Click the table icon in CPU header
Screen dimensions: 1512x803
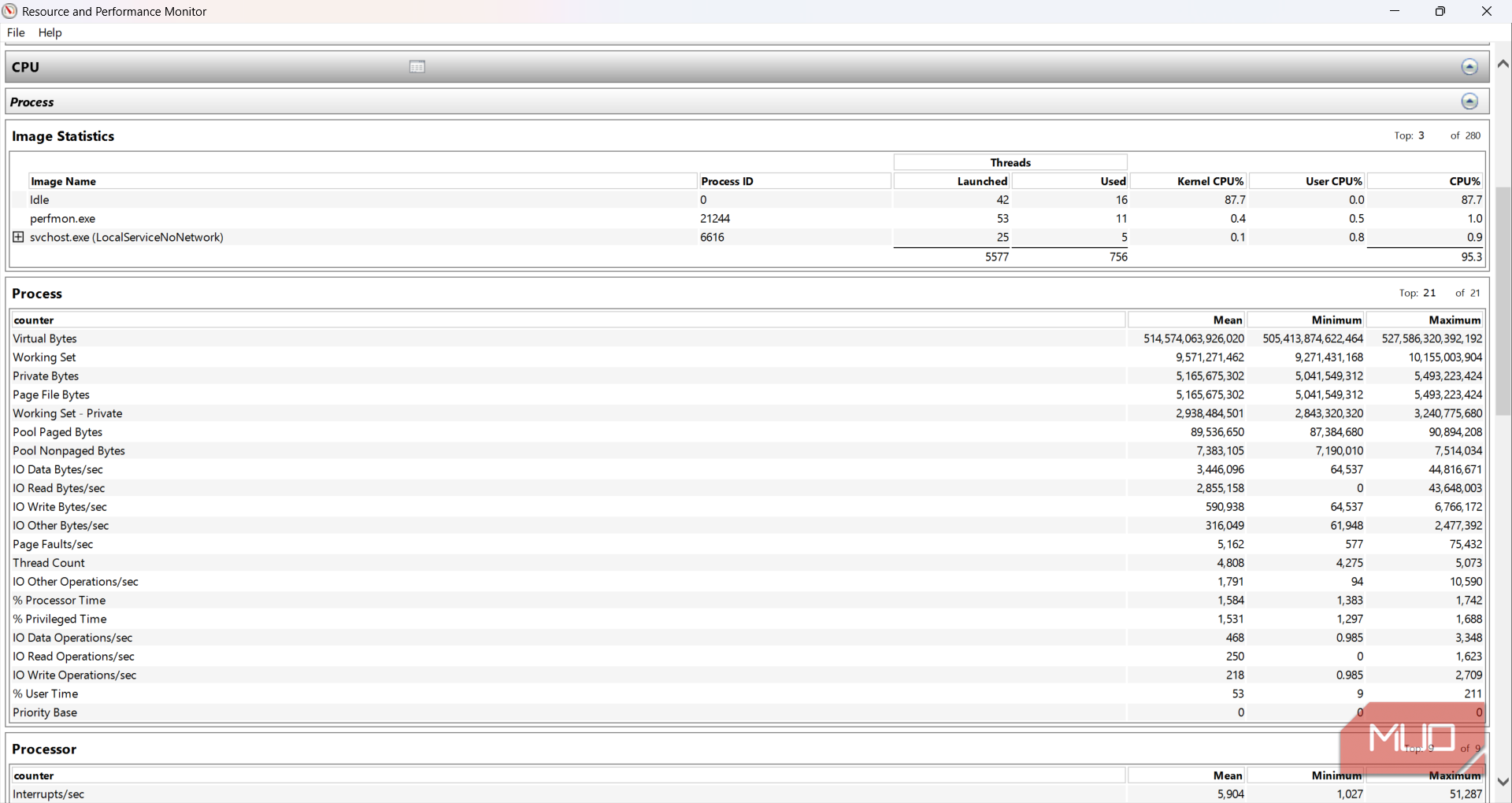point(417,67)
